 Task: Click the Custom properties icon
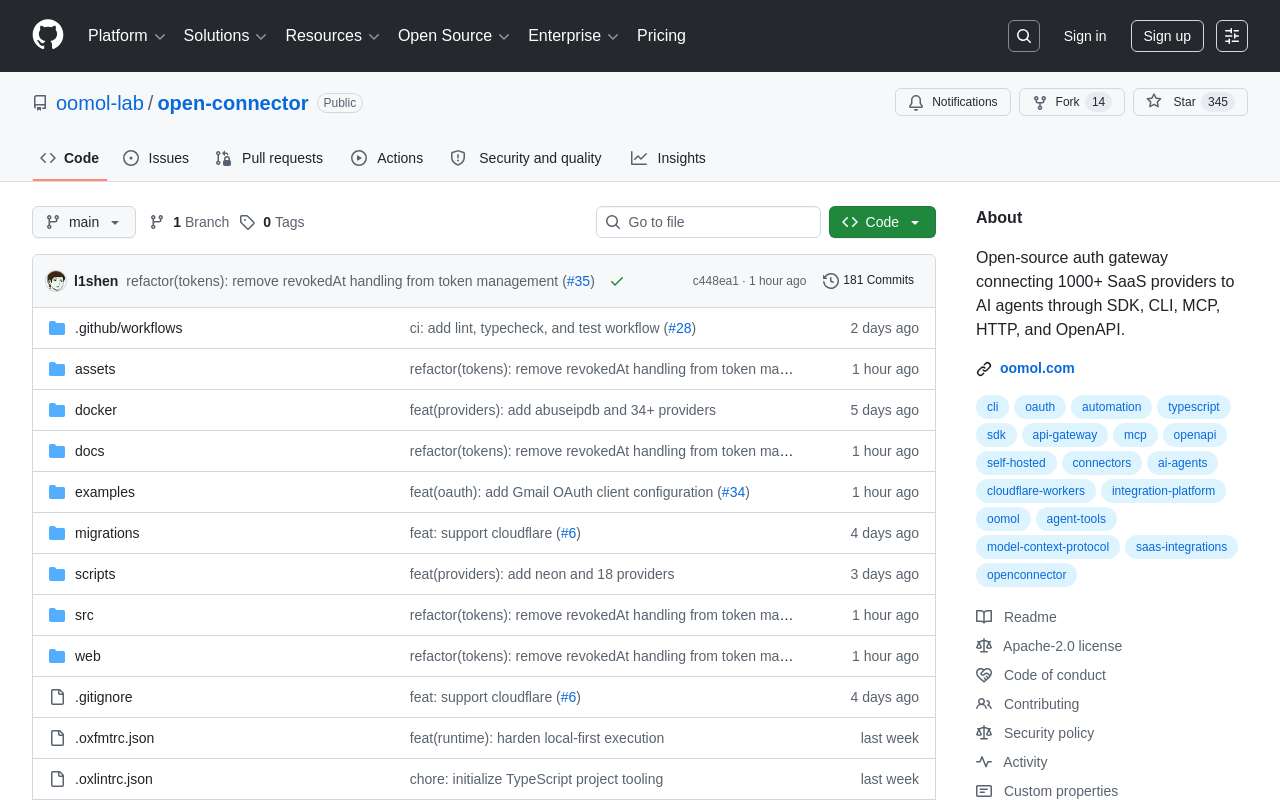pos(984,791)
